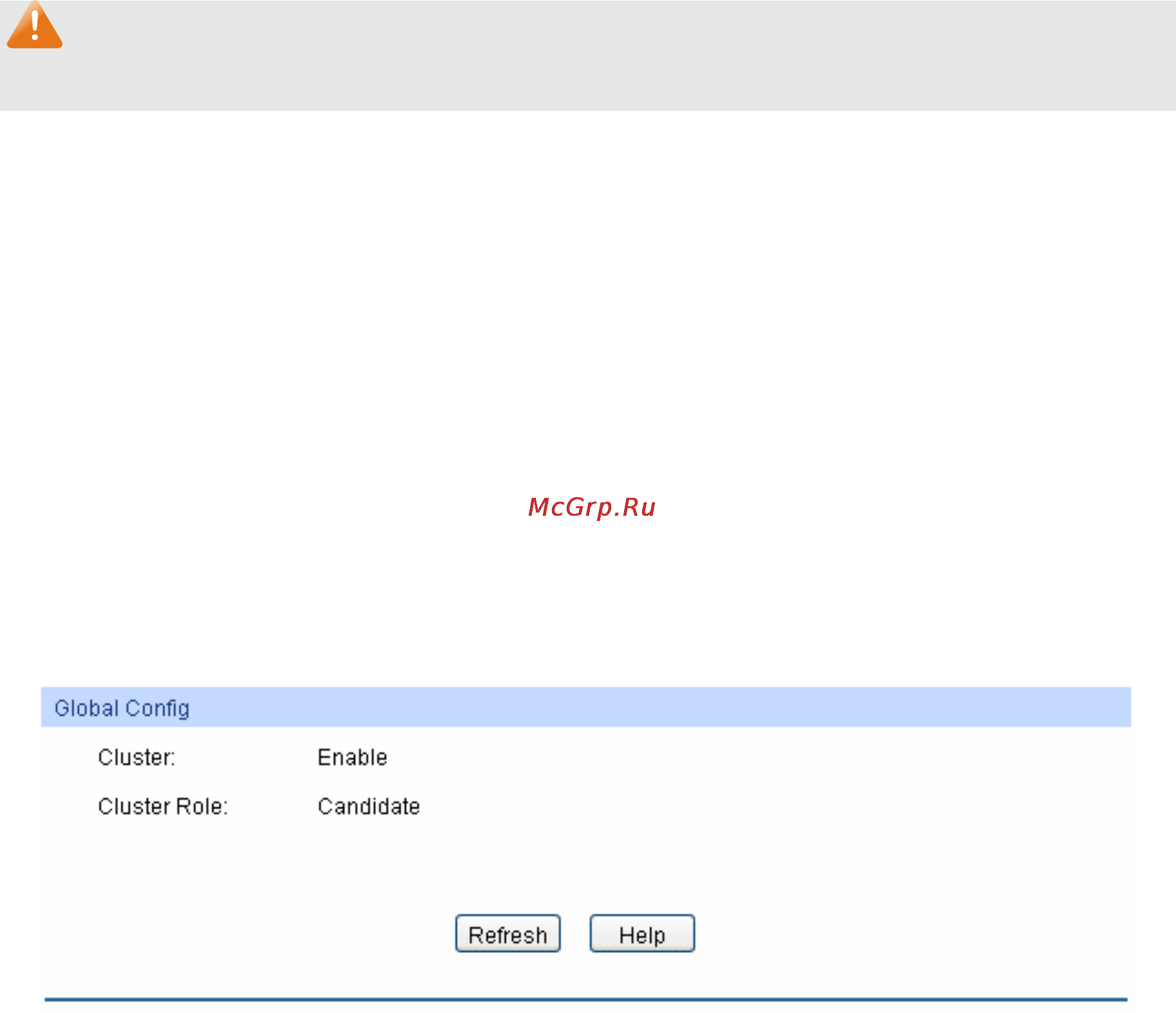
Task: Click the 'Cluster:' label
Action: pyautogui.click(x=137, y=757)
